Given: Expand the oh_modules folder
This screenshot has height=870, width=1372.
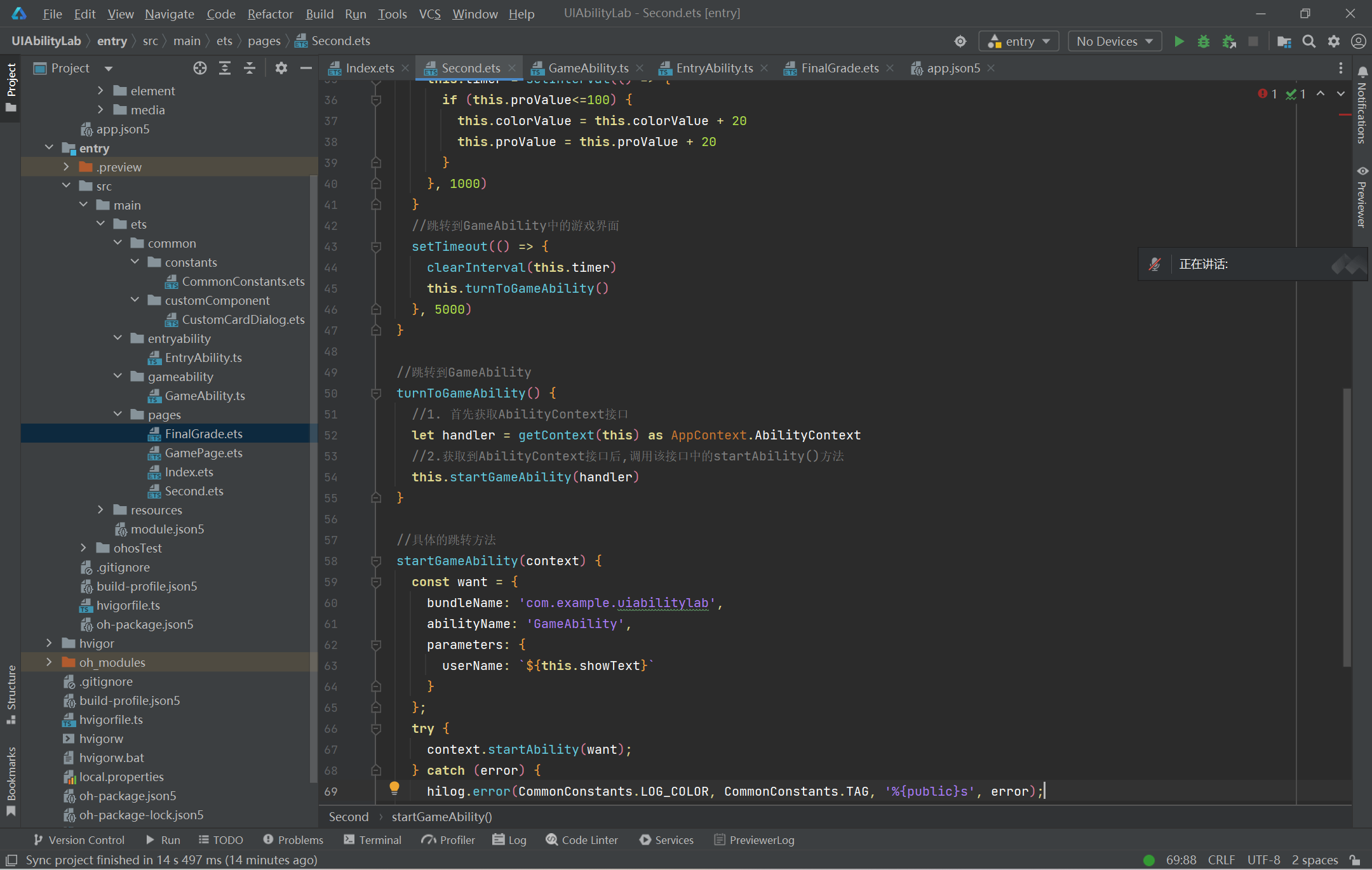Looking at the screenshot, I should [49, 662].
